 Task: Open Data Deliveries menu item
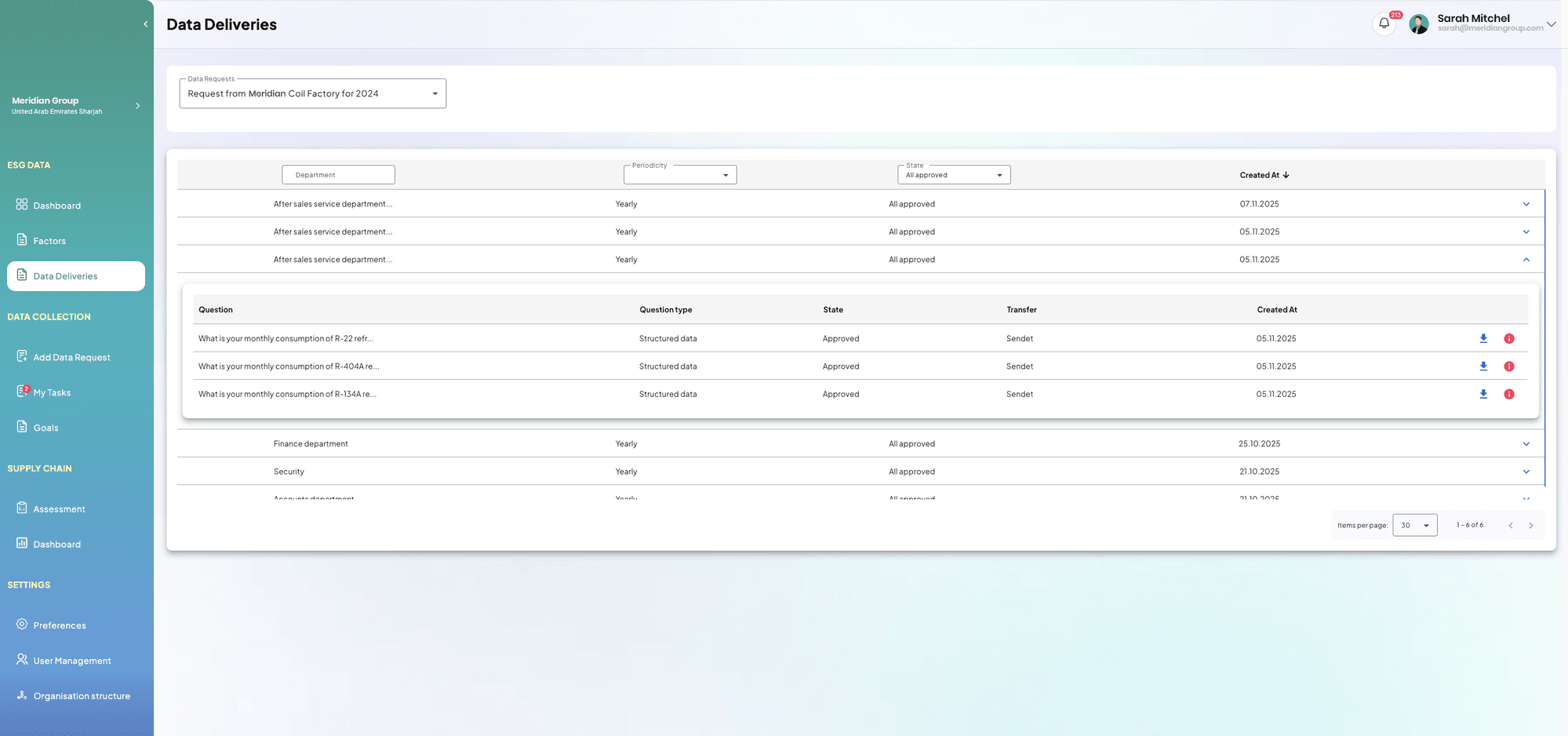pyautogui.click(x=76, y=276)
